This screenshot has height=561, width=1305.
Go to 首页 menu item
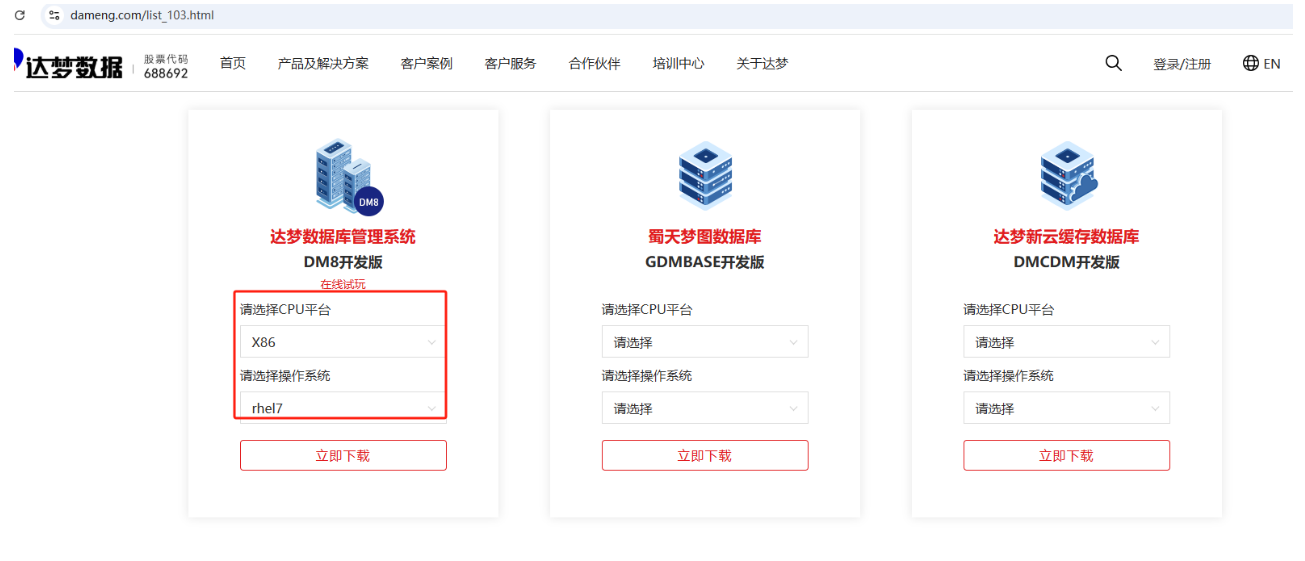click(233, 63)
